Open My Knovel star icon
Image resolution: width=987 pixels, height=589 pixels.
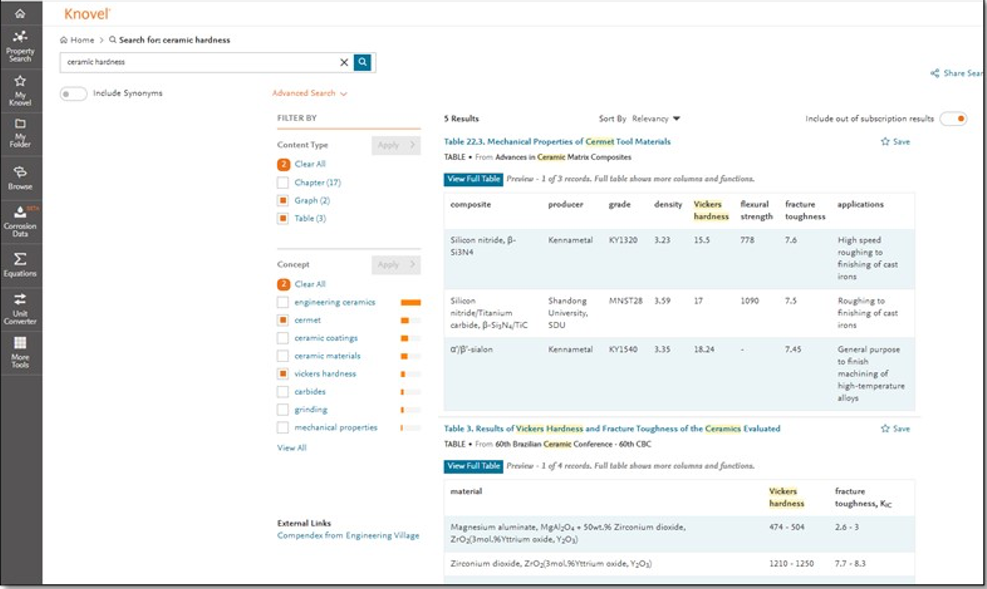pos(20,88)
